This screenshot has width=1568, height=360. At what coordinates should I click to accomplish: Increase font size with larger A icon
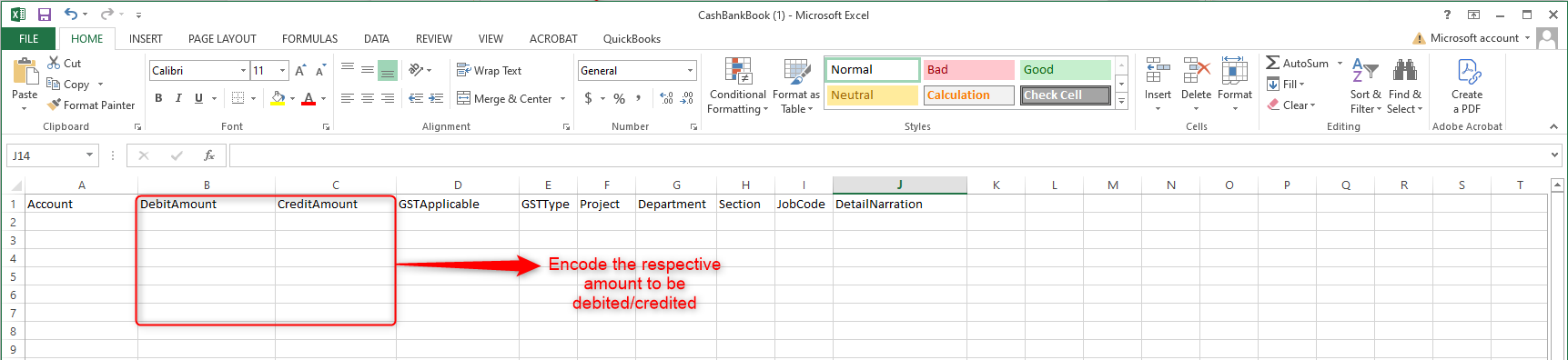[x=300, y=71]
